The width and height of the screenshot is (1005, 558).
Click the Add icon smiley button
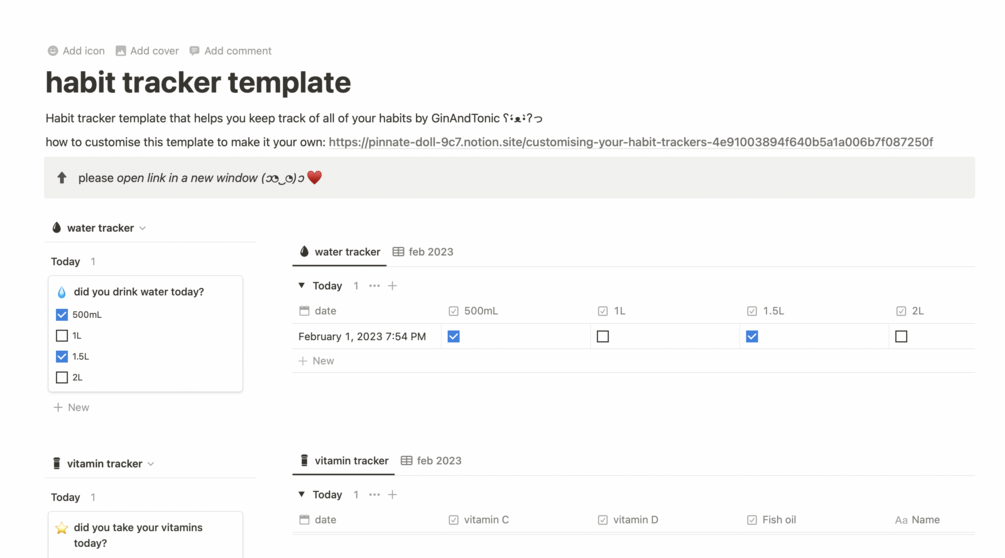tap(53, 51)
